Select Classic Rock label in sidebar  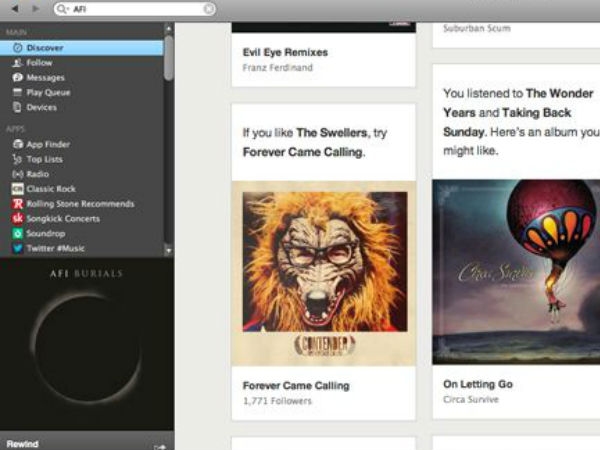pyautogui.click(x=51, y=189)
